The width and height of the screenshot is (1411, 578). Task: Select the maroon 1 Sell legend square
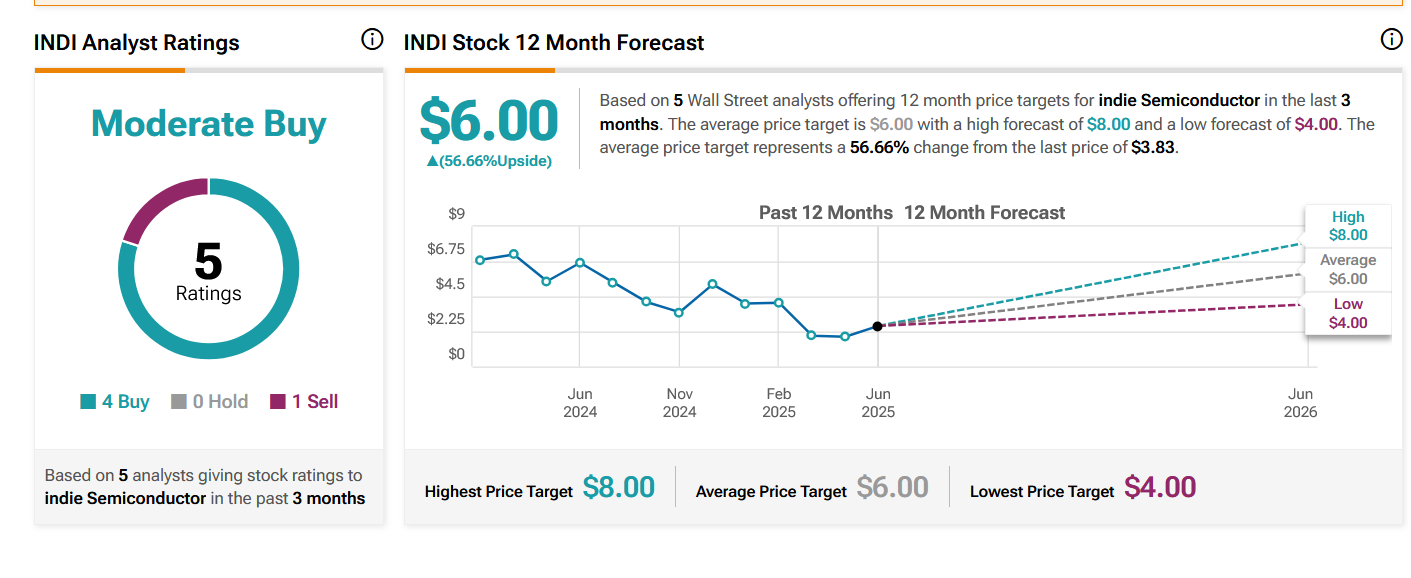pyautogui.click(x=278, y=402)
